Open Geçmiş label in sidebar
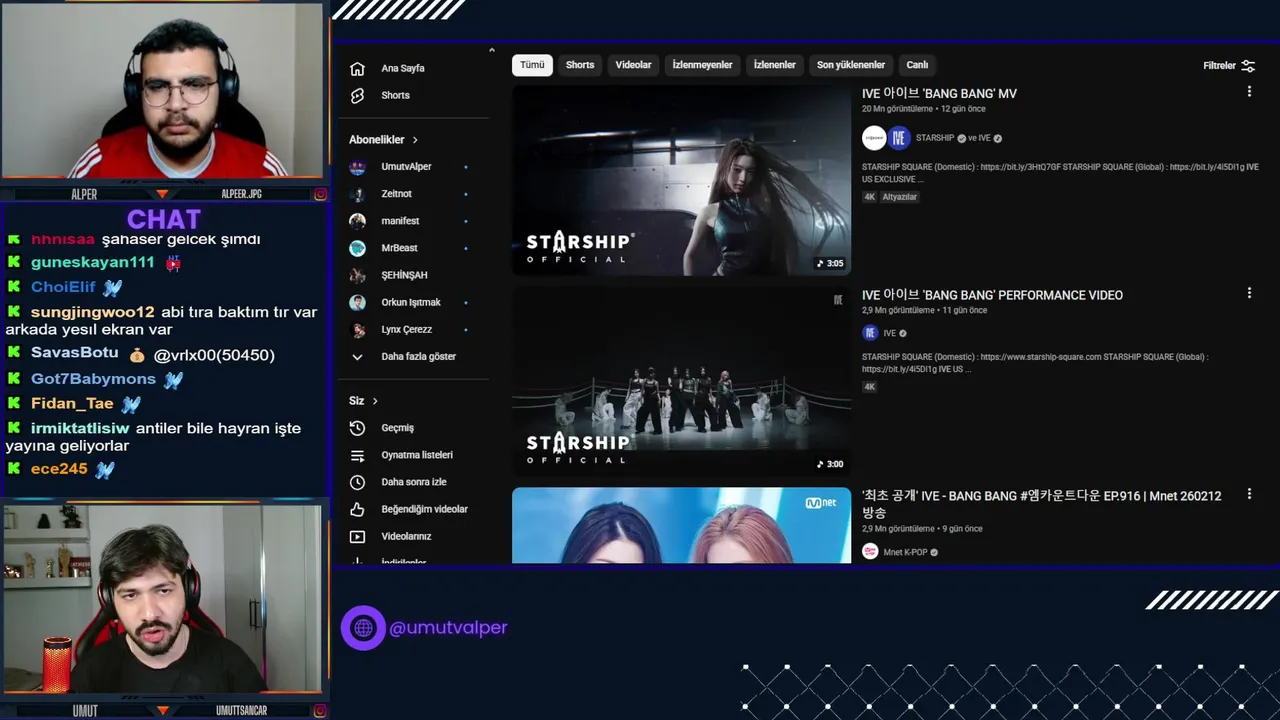Viewport: 1280px width, 720px height. [x=397, y=428]
